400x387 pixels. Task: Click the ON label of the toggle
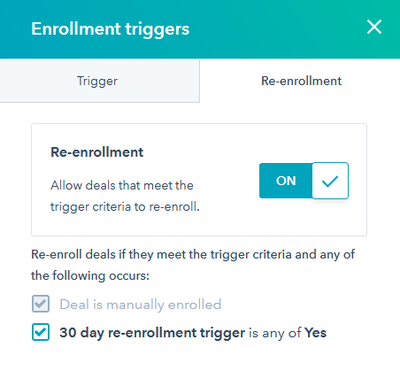pos(286,181)
